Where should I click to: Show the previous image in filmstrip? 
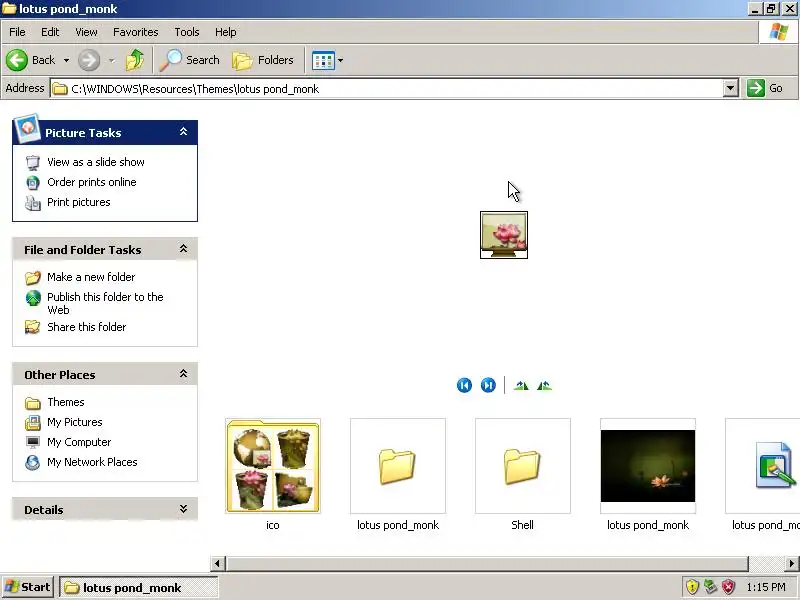click(x=464, y=385)
